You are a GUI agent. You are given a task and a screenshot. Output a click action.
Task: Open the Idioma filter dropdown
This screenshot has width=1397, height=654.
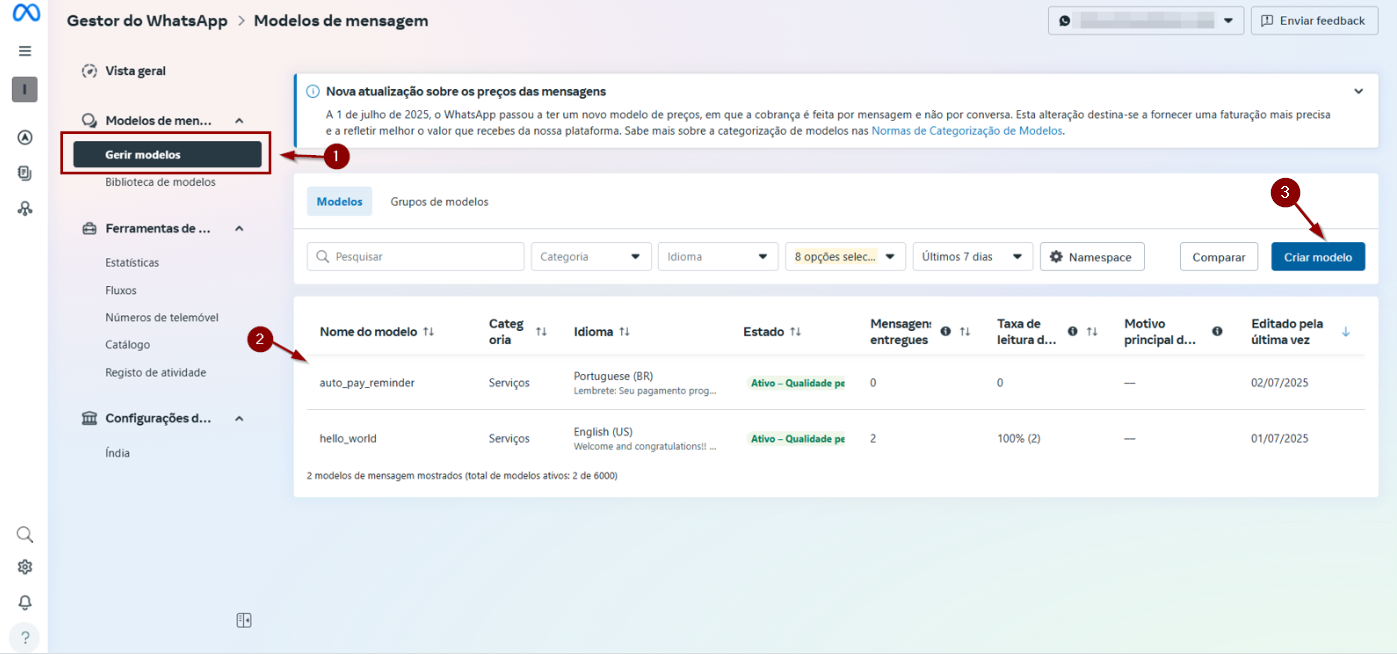(x=718, y=257)
